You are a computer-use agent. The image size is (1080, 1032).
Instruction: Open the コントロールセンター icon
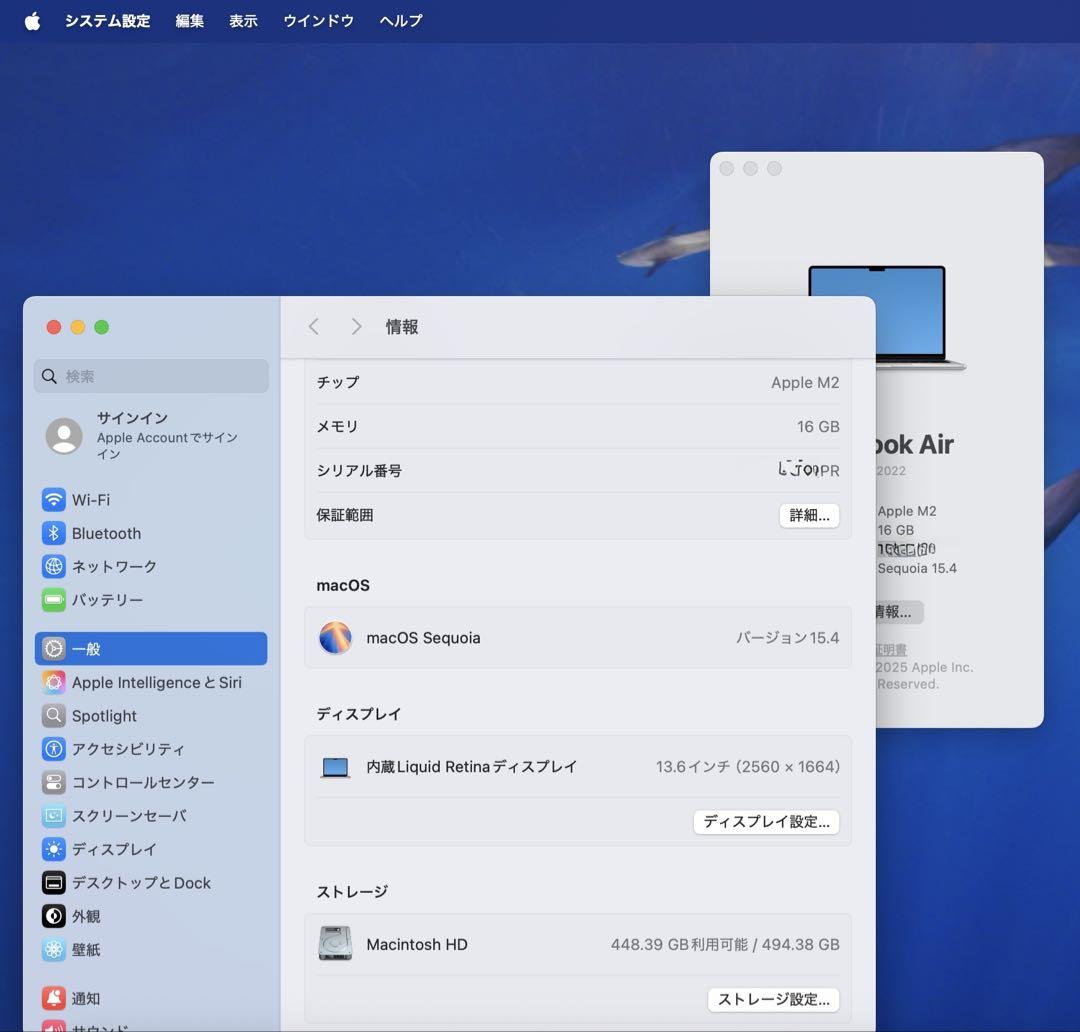54,783
